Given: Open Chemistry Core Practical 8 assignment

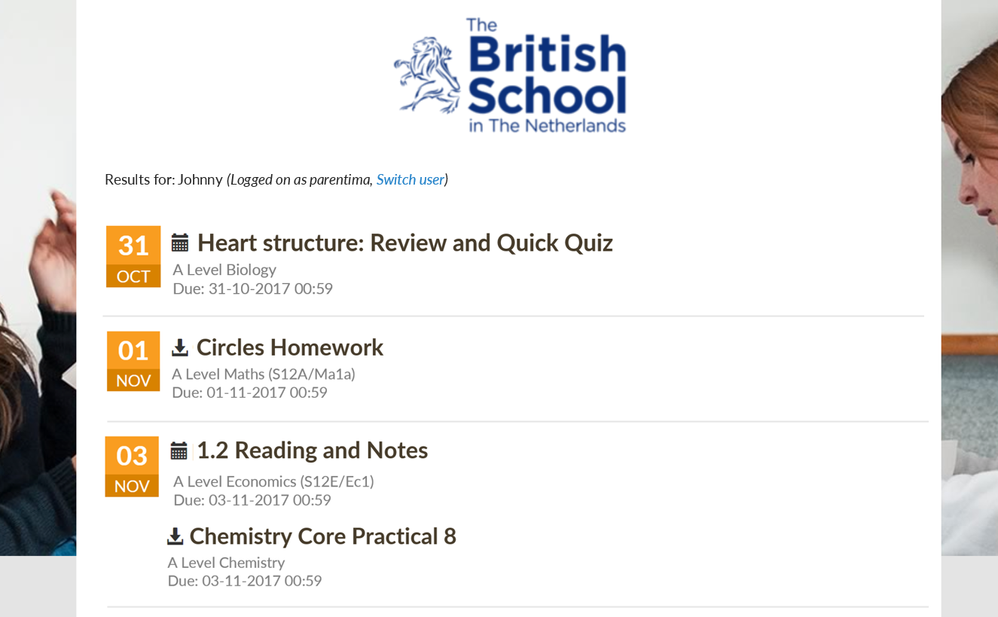Looking at the screenshot, I should (323, 537).
